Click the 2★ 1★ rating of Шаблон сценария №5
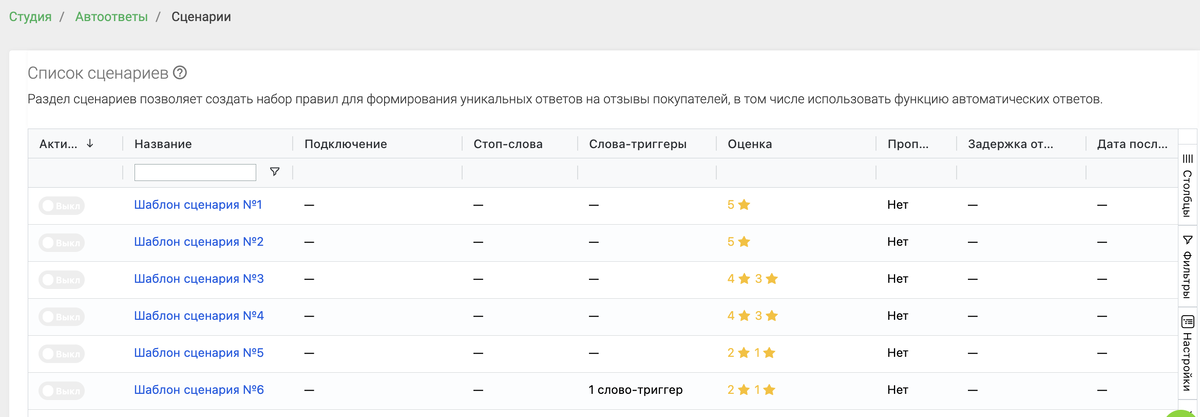This screenshot has width=1200, height=417. click(752, 353)
